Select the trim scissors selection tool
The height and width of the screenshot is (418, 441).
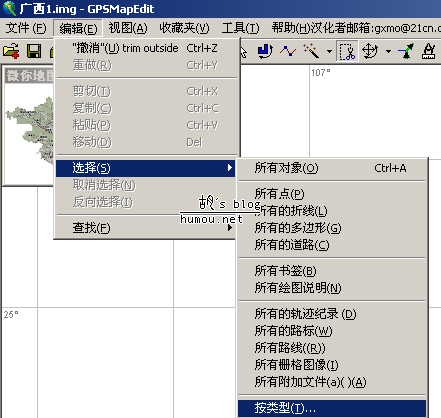[347, 51]
